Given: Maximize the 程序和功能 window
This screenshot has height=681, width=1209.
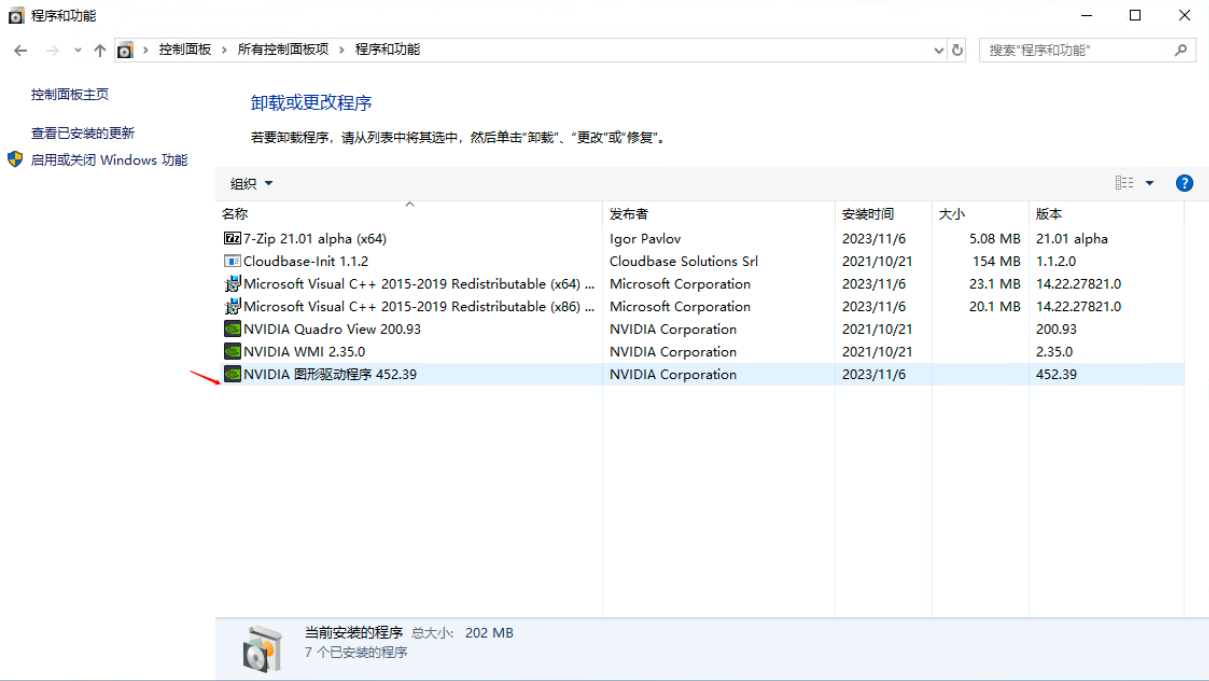Looking at the screenshot, I should click(1135, 15).
